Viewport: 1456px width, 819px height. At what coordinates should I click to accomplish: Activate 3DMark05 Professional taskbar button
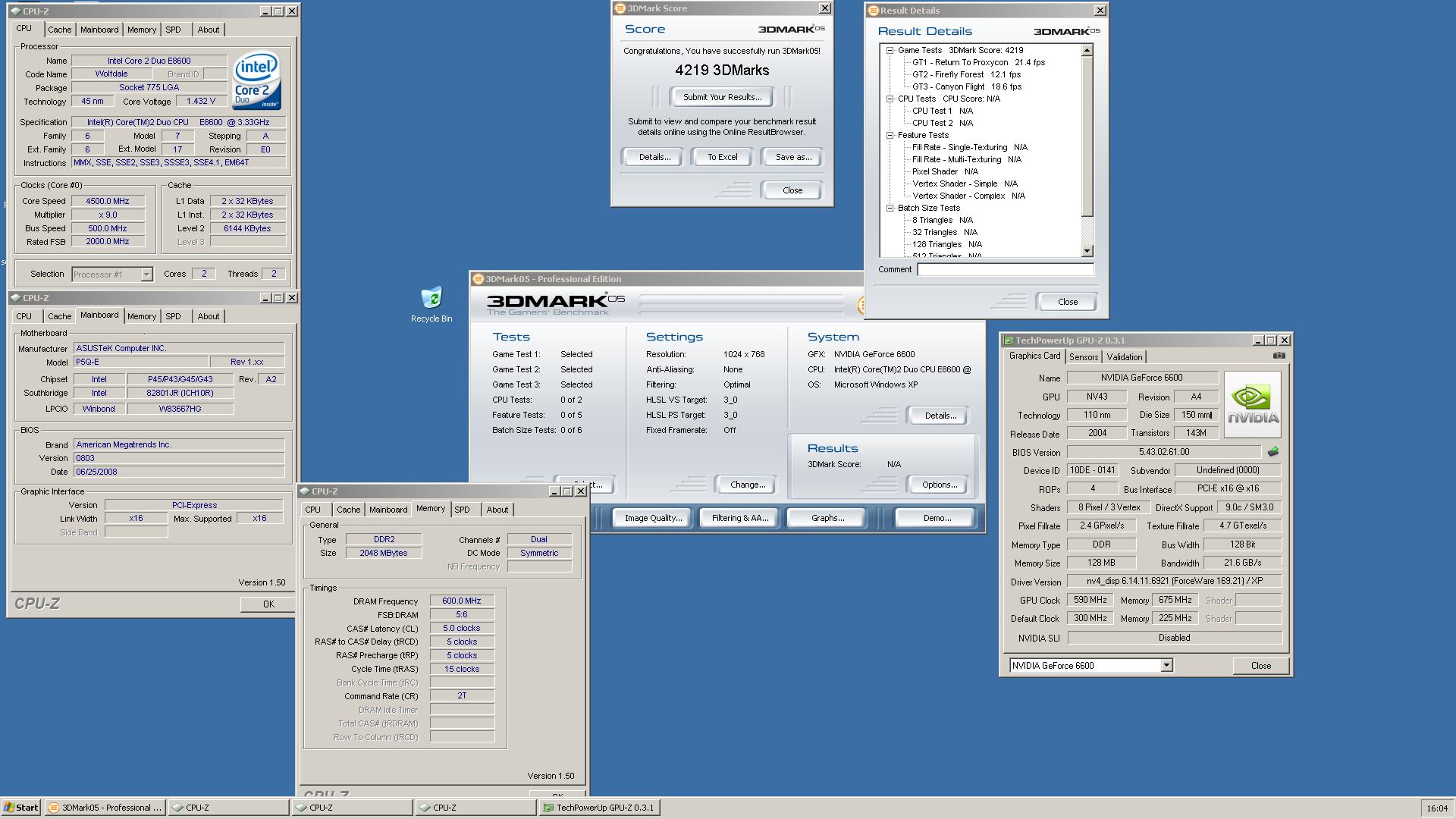pos(105,808)
